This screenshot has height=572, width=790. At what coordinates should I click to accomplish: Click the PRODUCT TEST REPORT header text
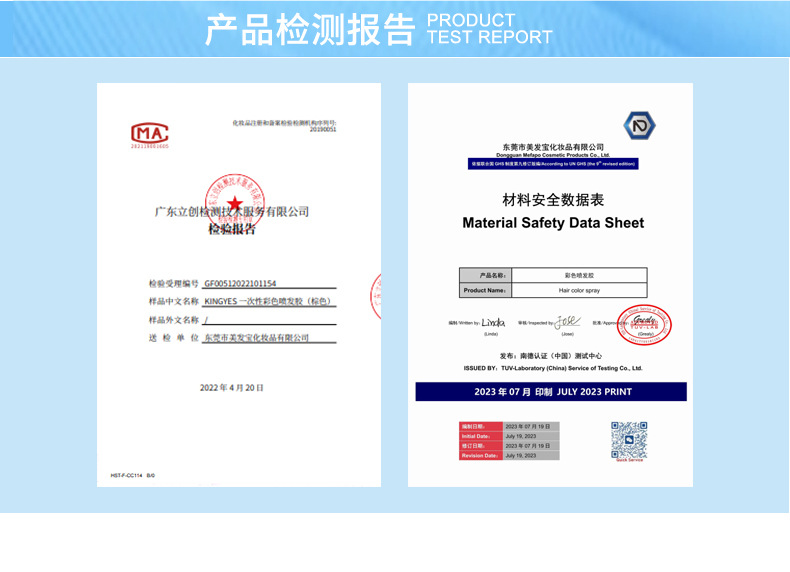click(489, 29)
